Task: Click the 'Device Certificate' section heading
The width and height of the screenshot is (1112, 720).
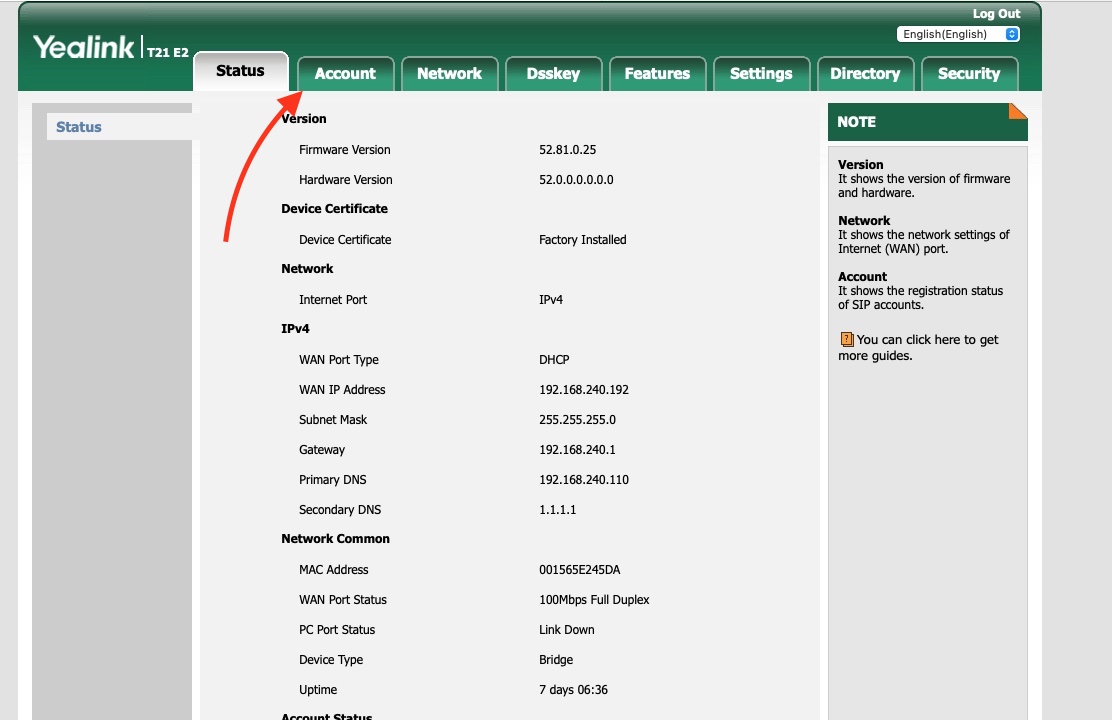Action: 334,209
